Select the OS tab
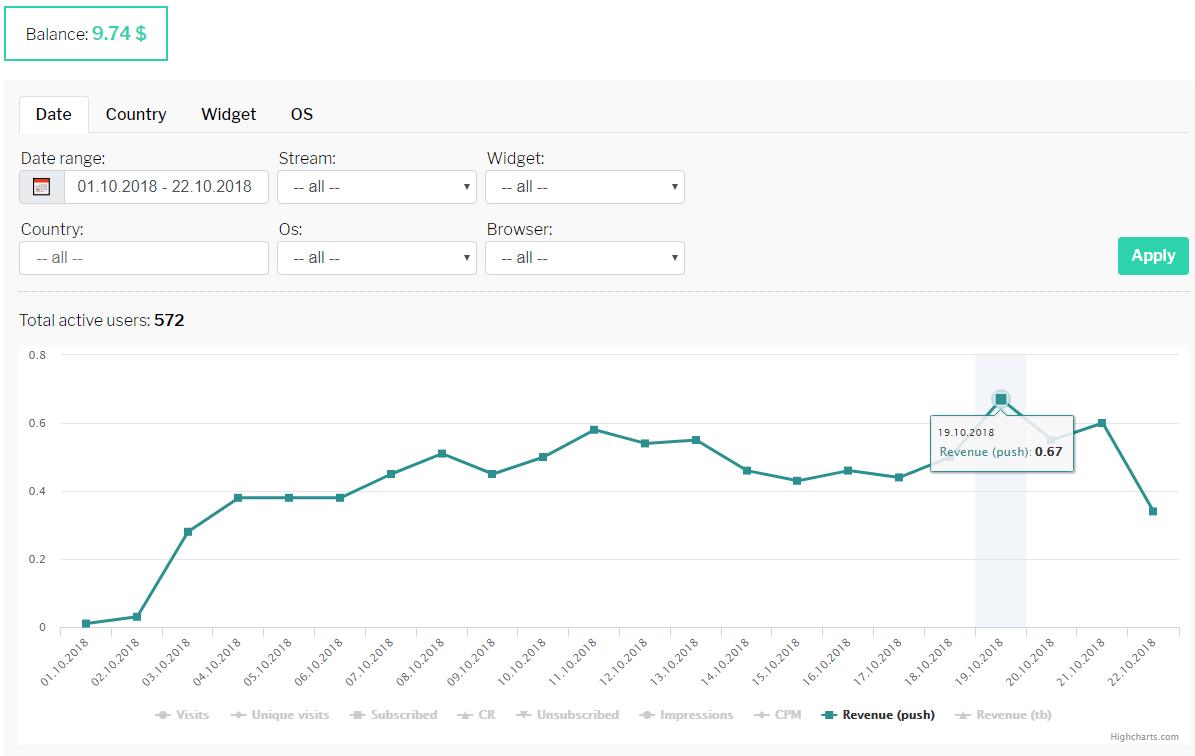Screen dimensions: 1195x756 pos(302,114)
